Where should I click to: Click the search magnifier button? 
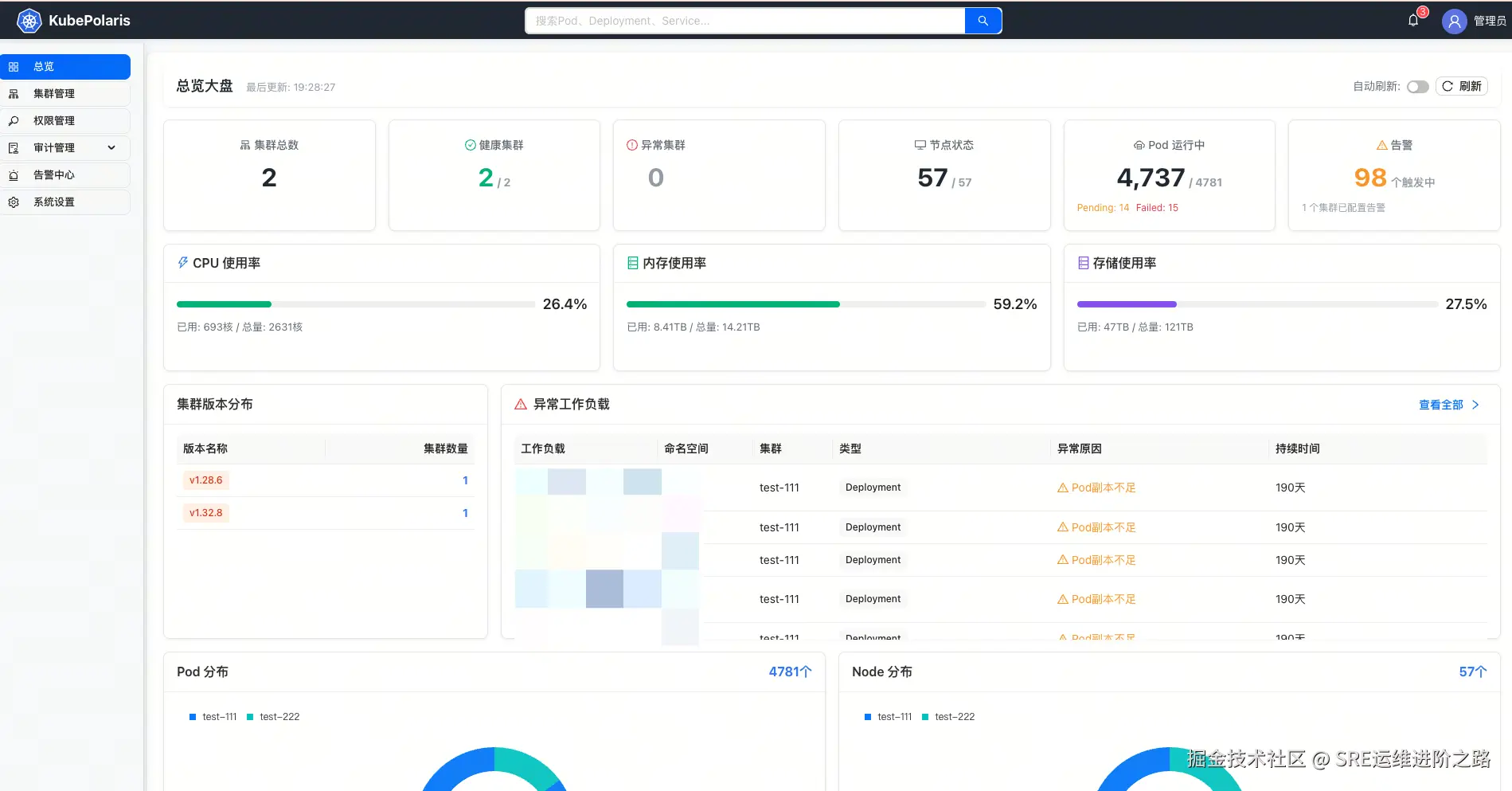point(982,20)
